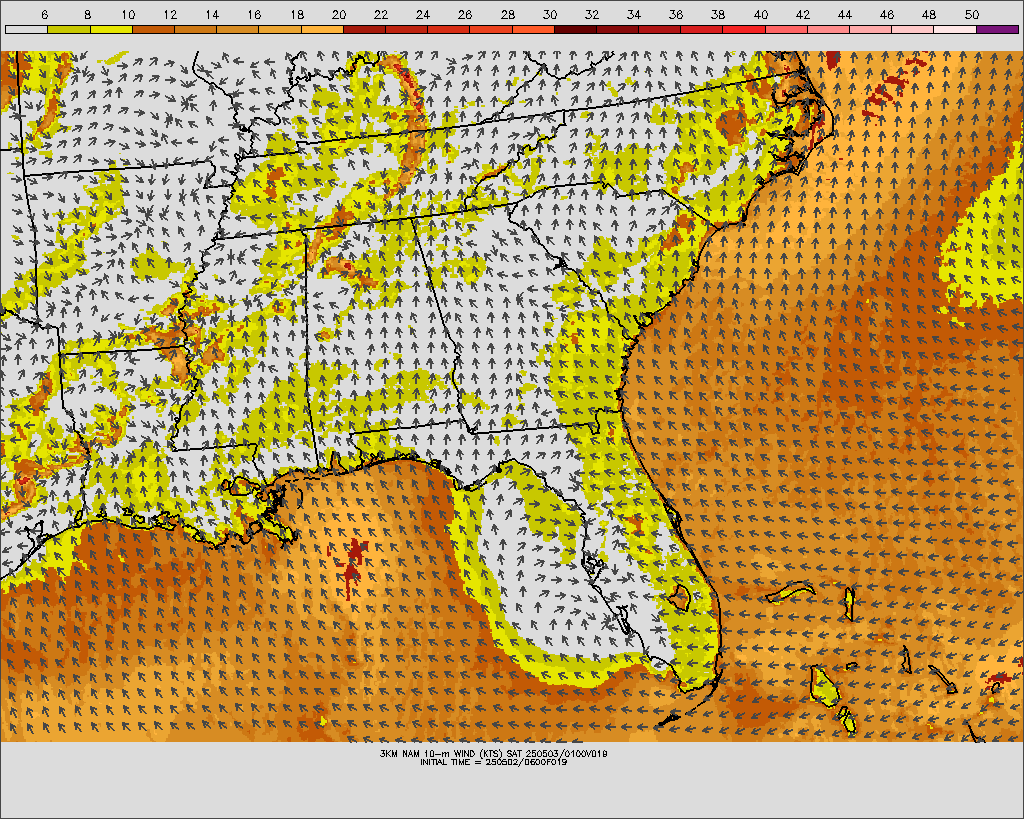The height and width of the screenshot is (819, 1024).
Task: Click the purple above-50 knots legend swatch
Action: point(998,29)
